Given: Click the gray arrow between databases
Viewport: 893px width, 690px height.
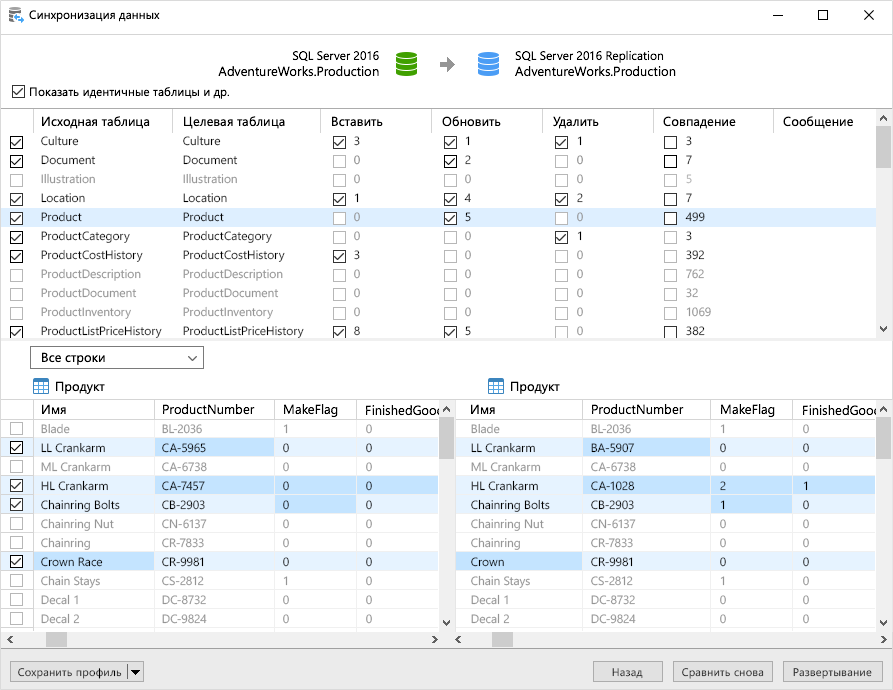Looking at the screenshot, I should pos(448,64).
